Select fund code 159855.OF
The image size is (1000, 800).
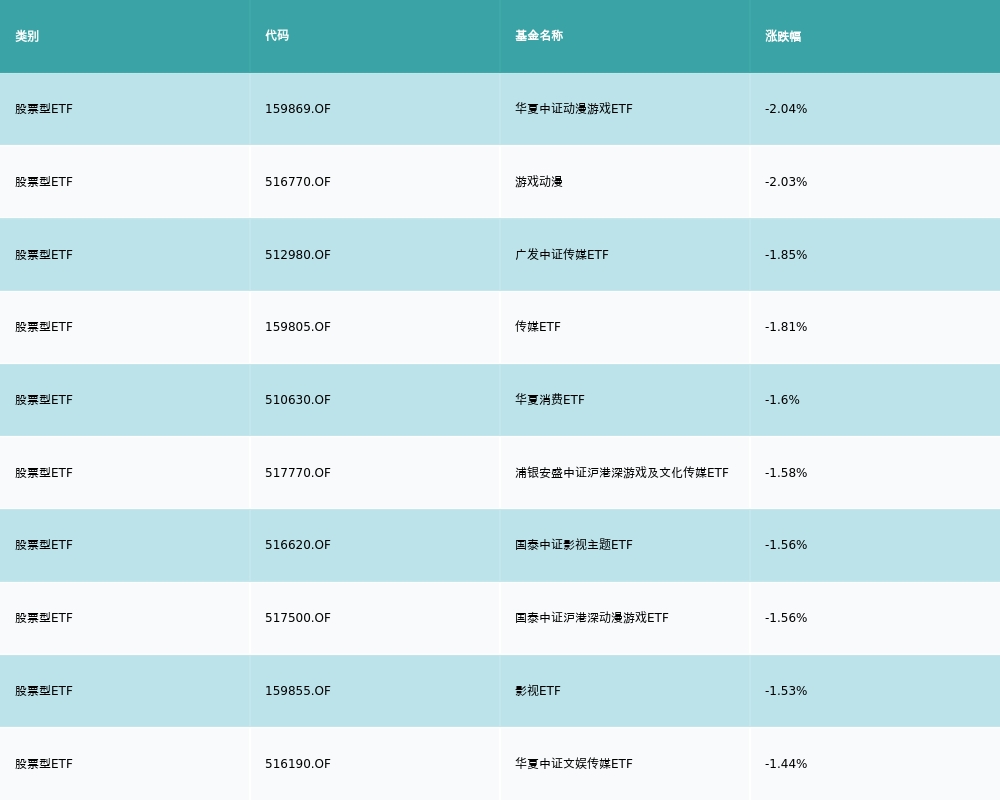click(x=298, y=691)
